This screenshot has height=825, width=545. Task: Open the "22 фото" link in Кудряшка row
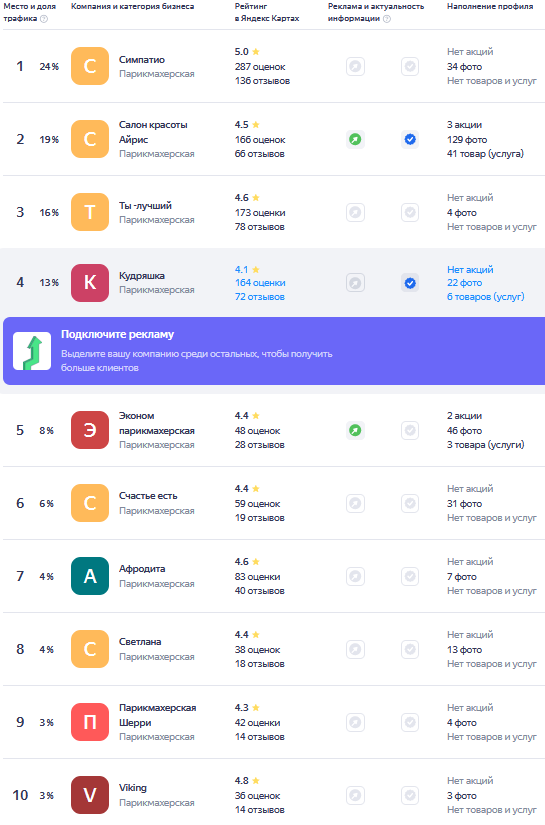pos(465,283)
